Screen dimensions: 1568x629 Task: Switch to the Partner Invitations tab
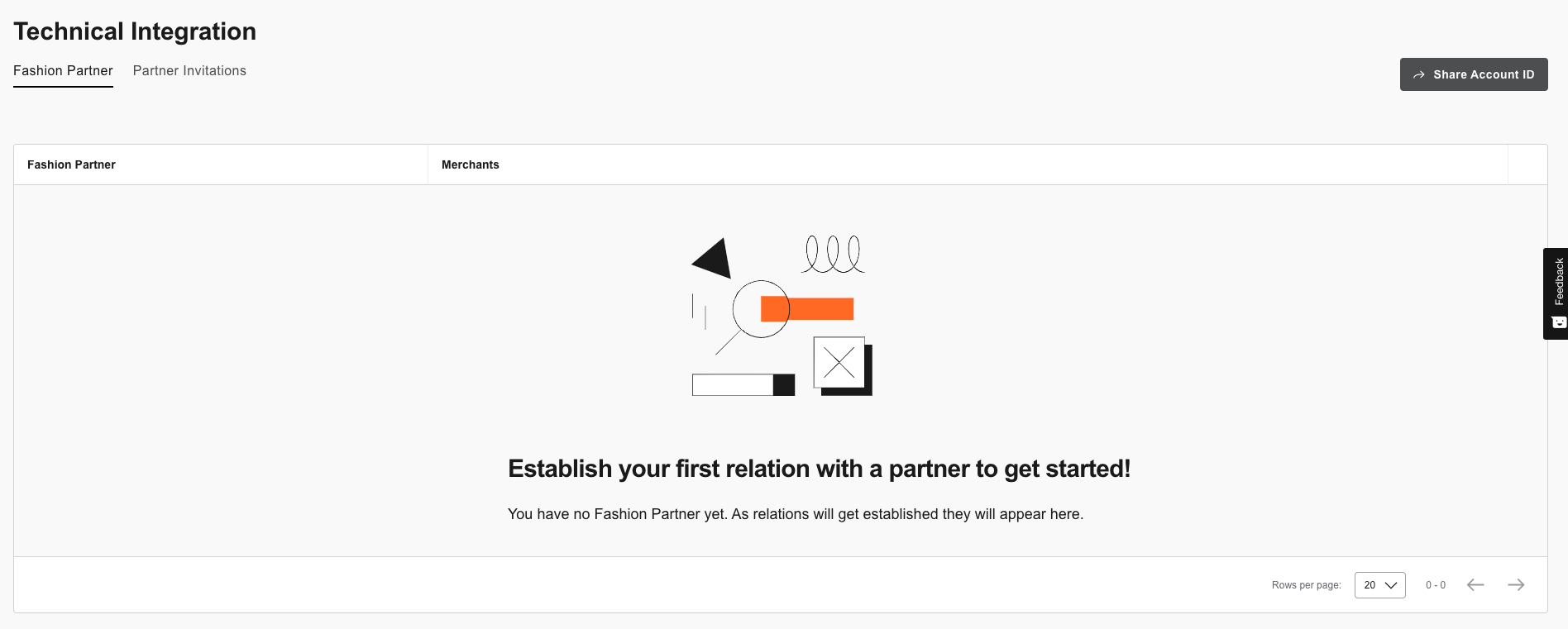tap(189, 71)
